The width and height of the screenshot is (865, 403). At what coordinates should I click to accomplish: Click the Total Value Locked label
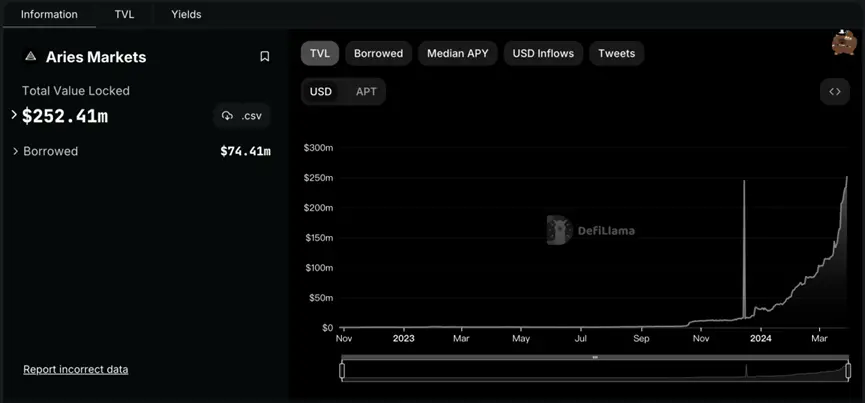click(x=76, y=91)
